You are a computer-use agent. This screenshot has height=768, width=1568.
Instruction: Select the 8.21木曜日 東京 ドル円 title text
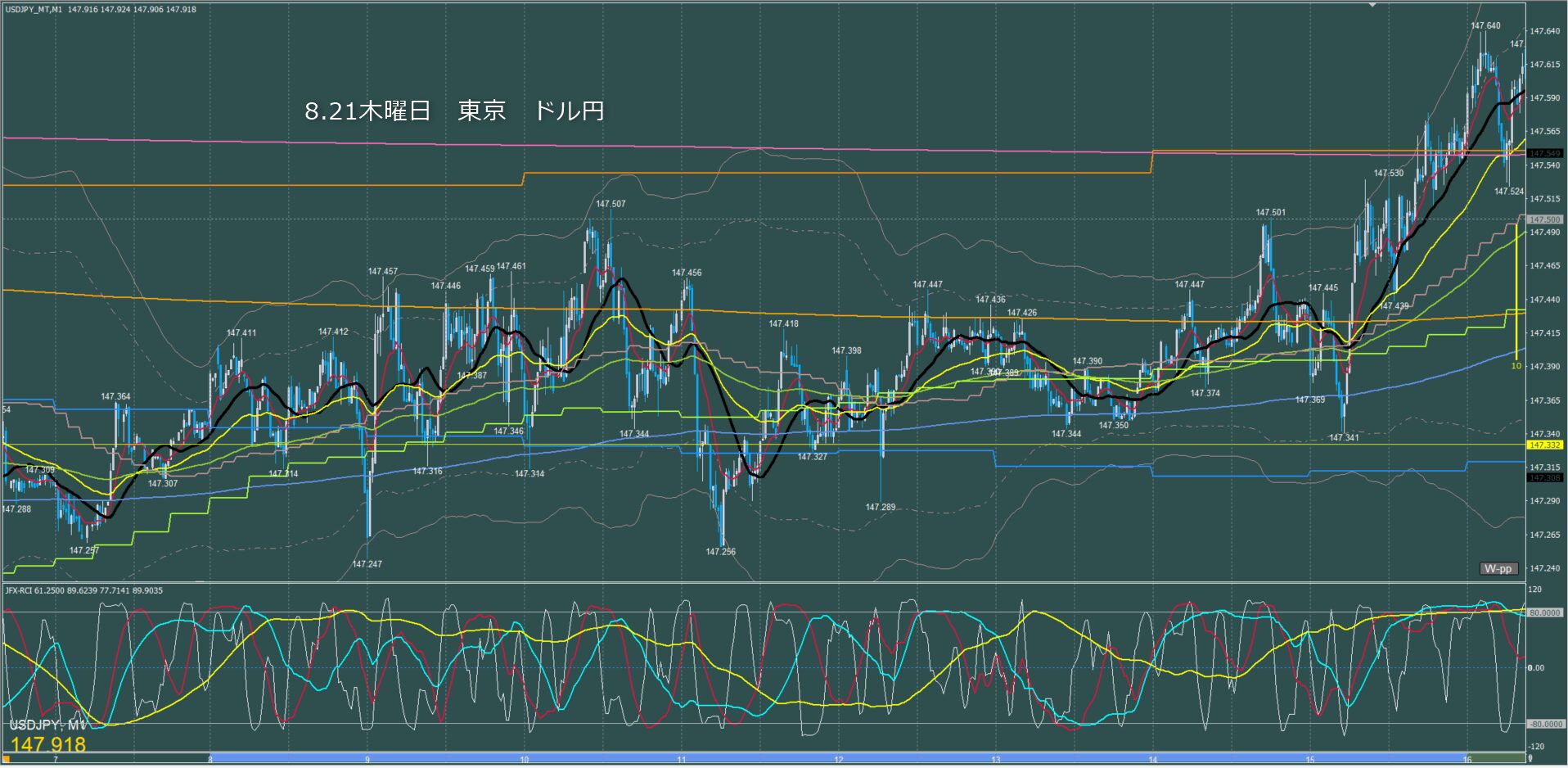(454, 111)
